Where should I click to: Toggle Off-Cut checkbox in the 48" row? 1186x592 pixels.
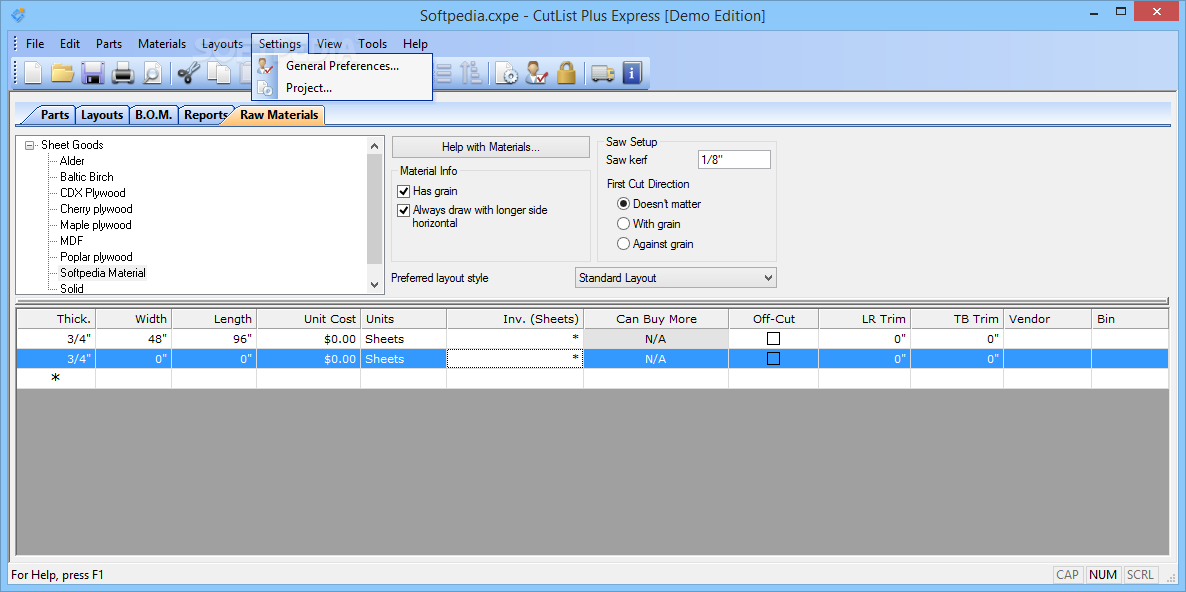click(x=773, y=339)
